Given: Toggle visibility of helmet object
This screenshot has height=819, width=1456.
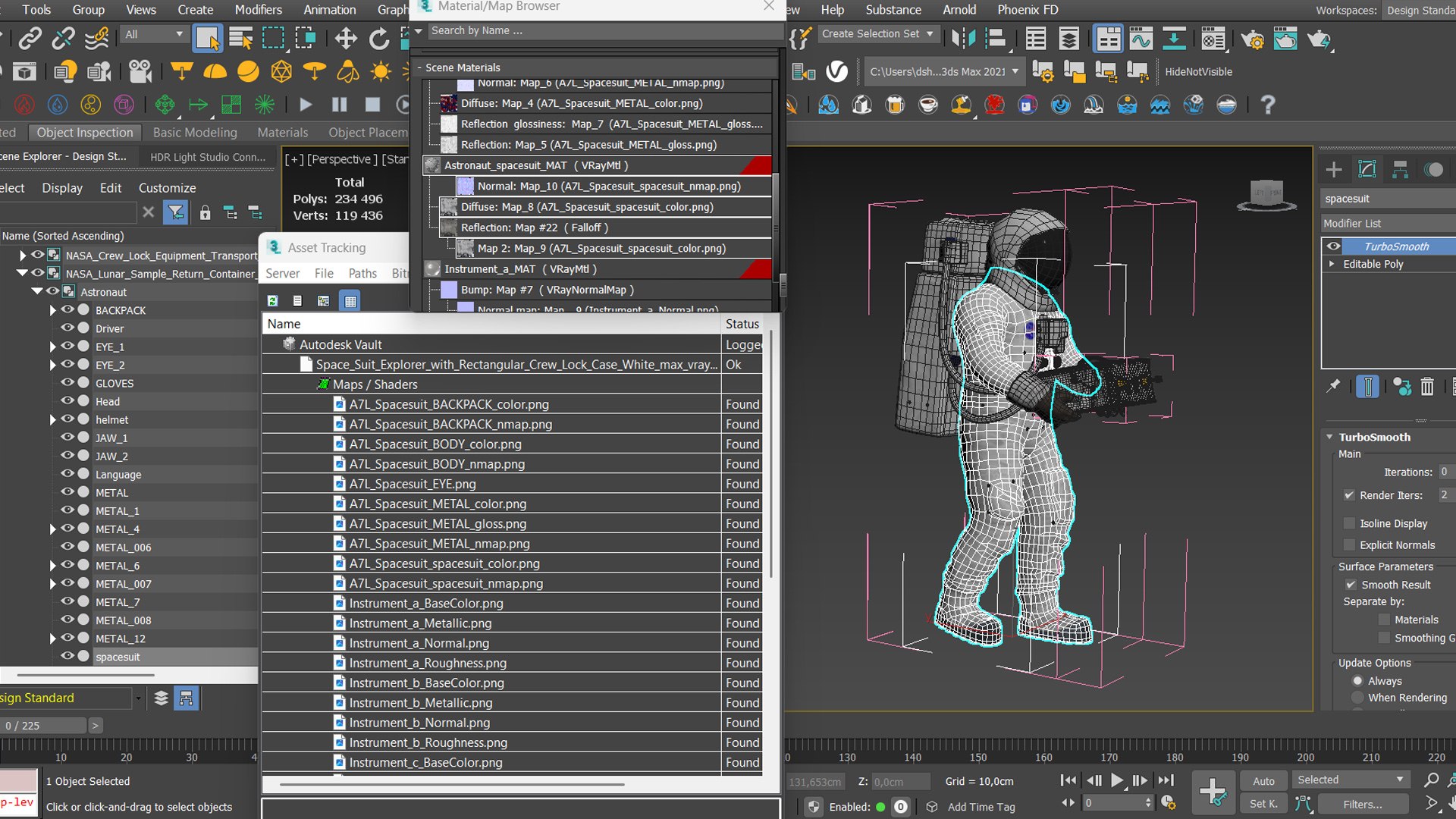Looking at the screenshot, I should click(x=67, y=419).
